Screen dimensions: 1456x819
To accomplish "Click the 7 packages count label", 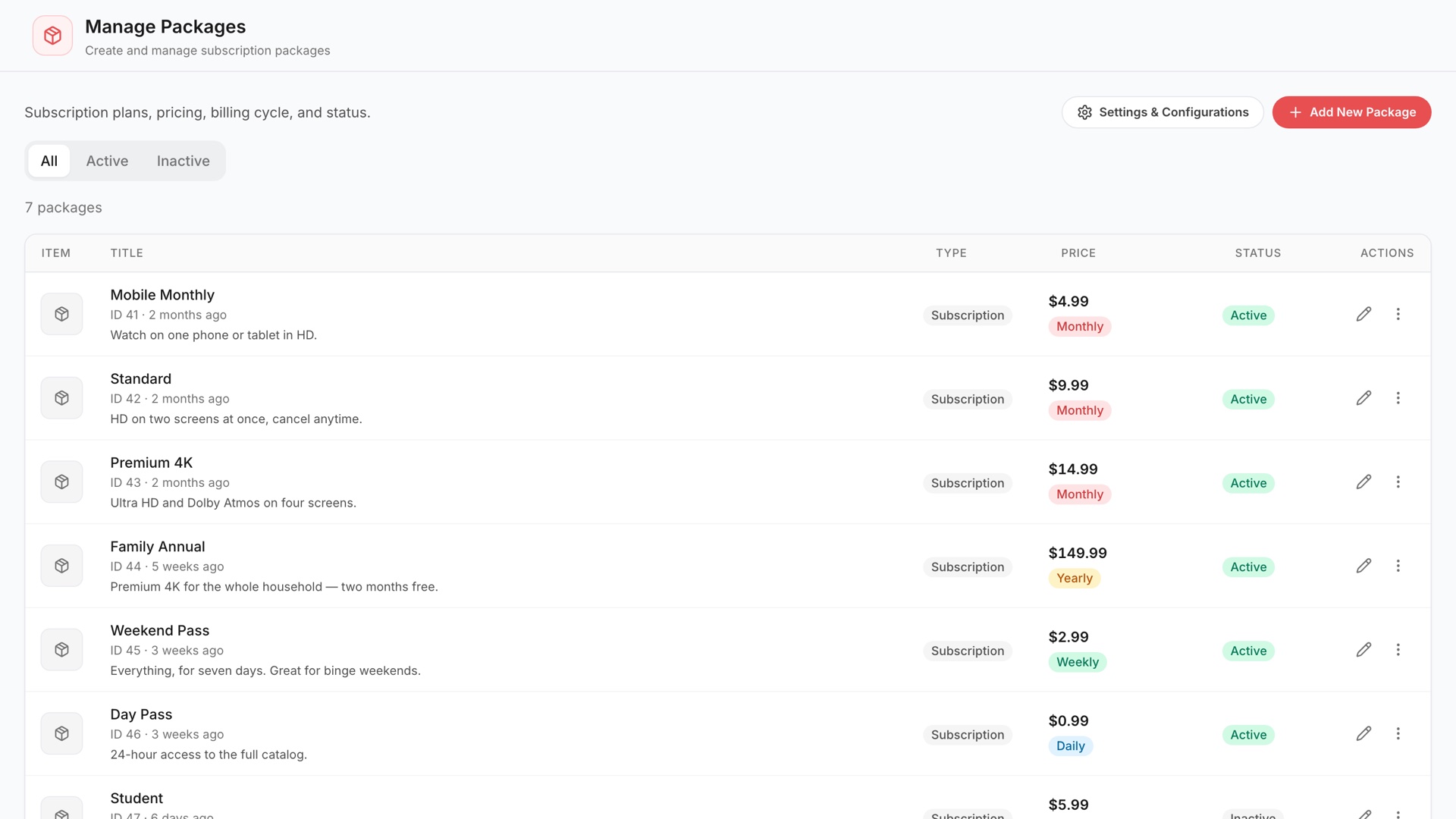I will point(63,208).
